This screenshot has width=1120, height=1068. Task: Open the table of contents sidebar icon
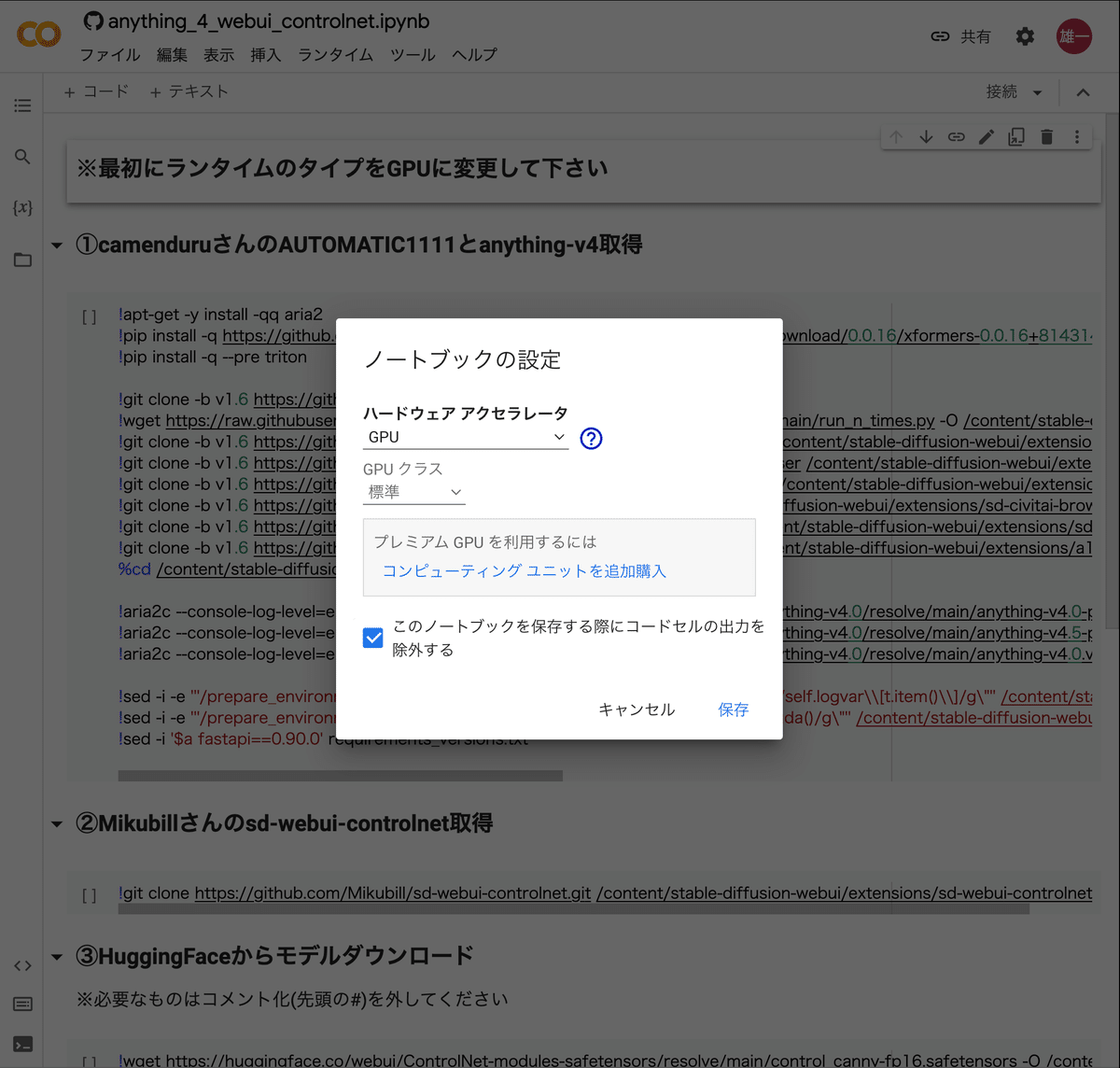click(22, 105)
